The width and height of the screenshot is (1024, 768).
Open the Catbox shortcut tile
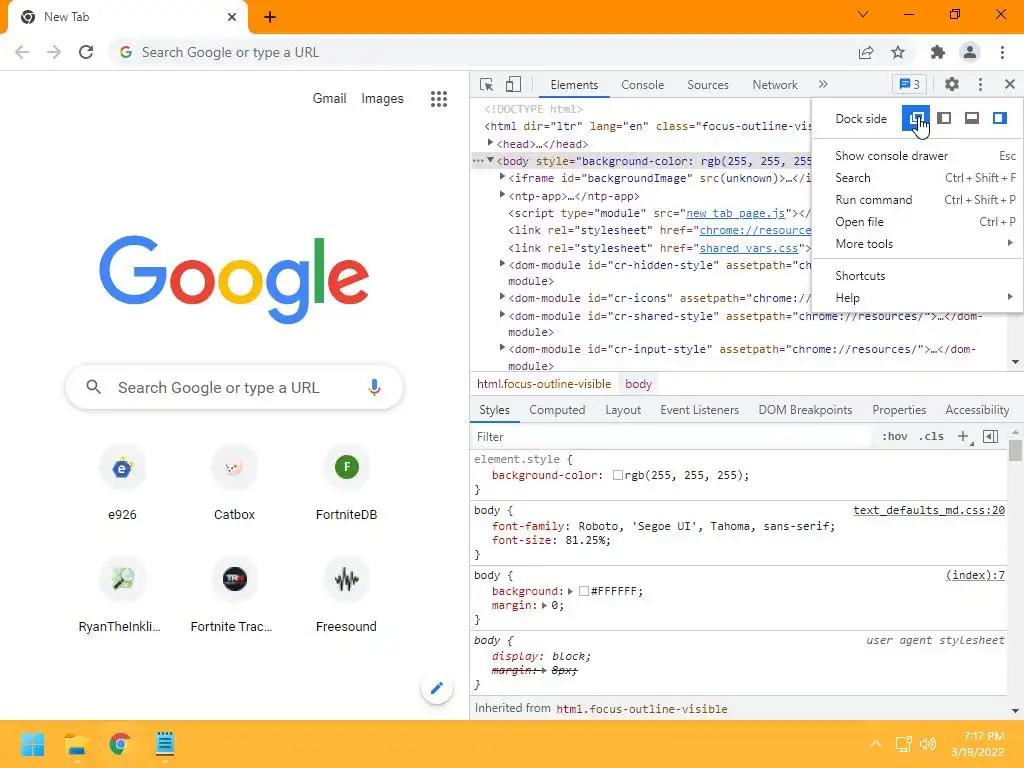(234, 483)
